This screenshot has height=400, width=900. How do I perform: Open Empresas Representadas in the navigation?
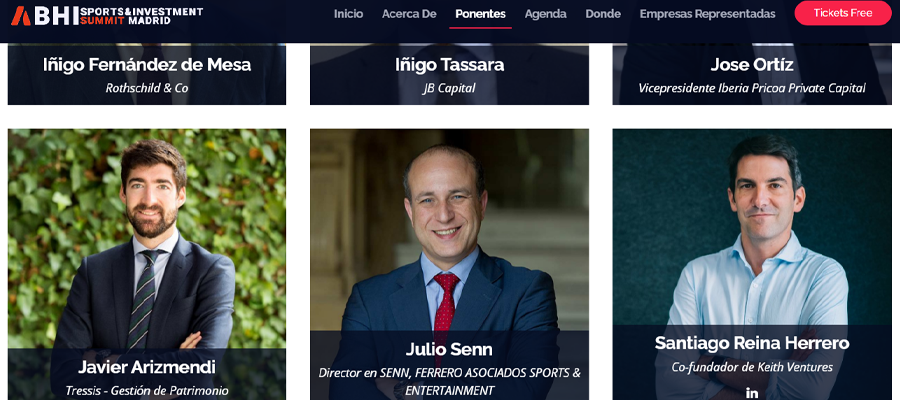click(707, 14)
